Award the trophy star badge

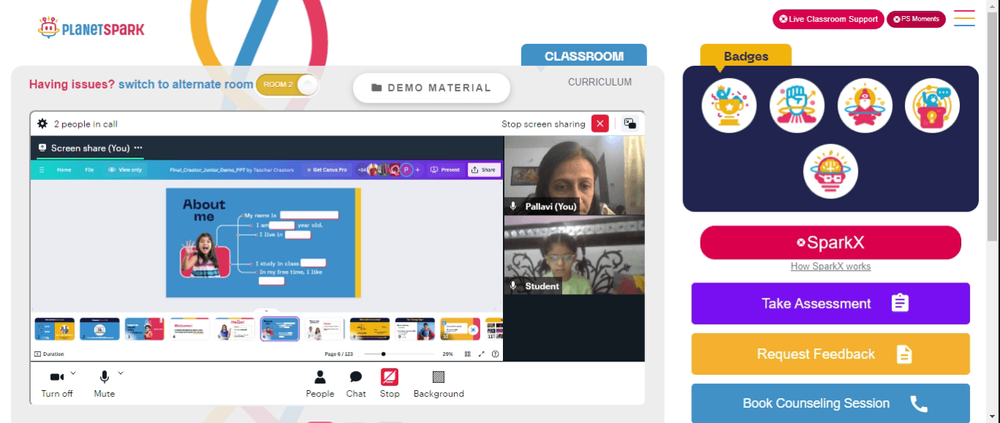point(729,105)
